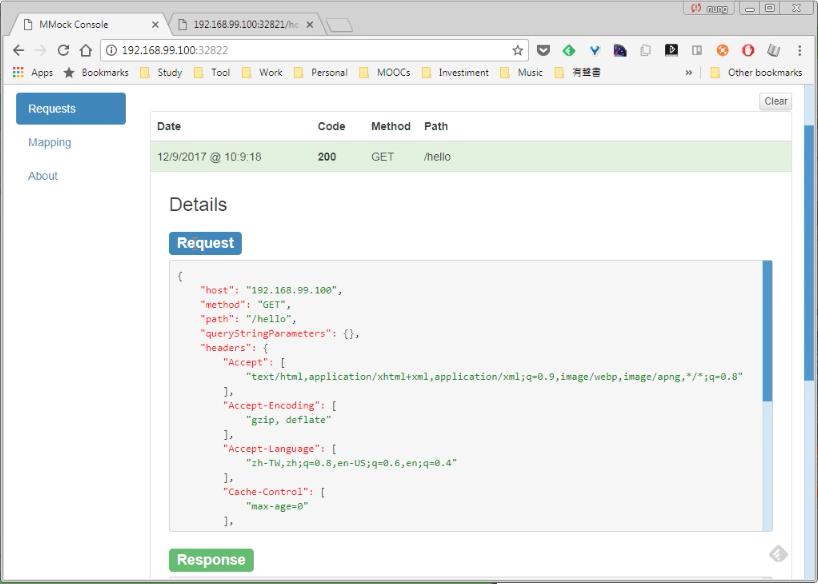Click the page vertical scrollbar thumb
Viewport: 818px width, 584px height.
[x=809, y=253]
